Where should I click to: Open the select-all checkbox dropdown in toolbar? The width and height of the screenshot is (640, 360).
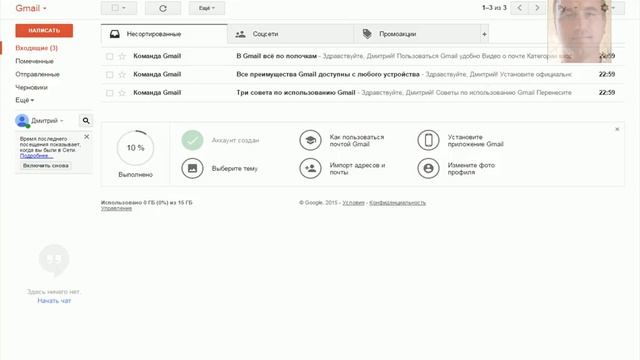(119, 8)
